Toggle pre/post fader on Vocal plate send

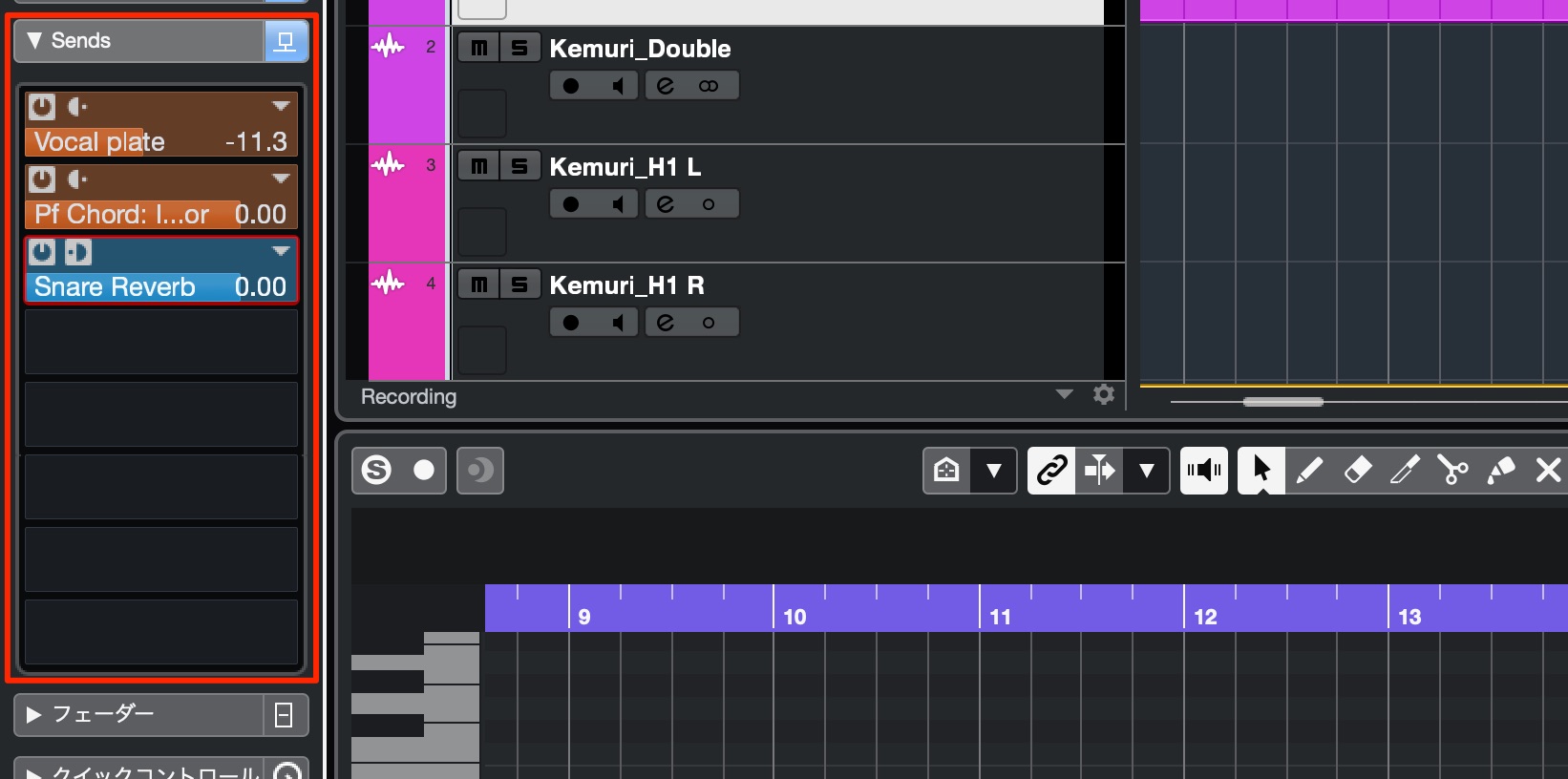[77, 106]
